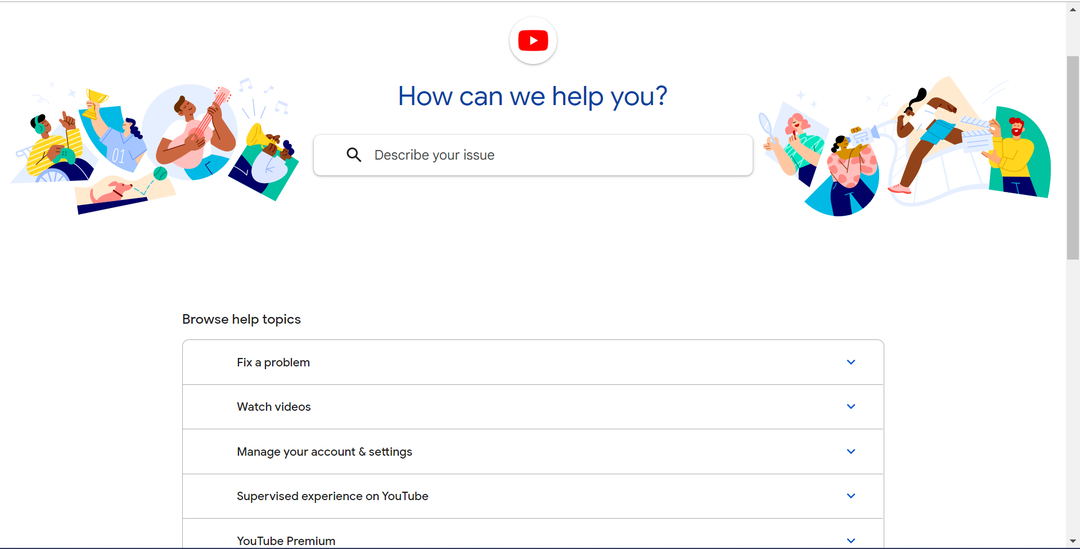Click the scrollbar down arrow
Image resolution: width=1080 pixels, height=549 pixels.
1073,542
